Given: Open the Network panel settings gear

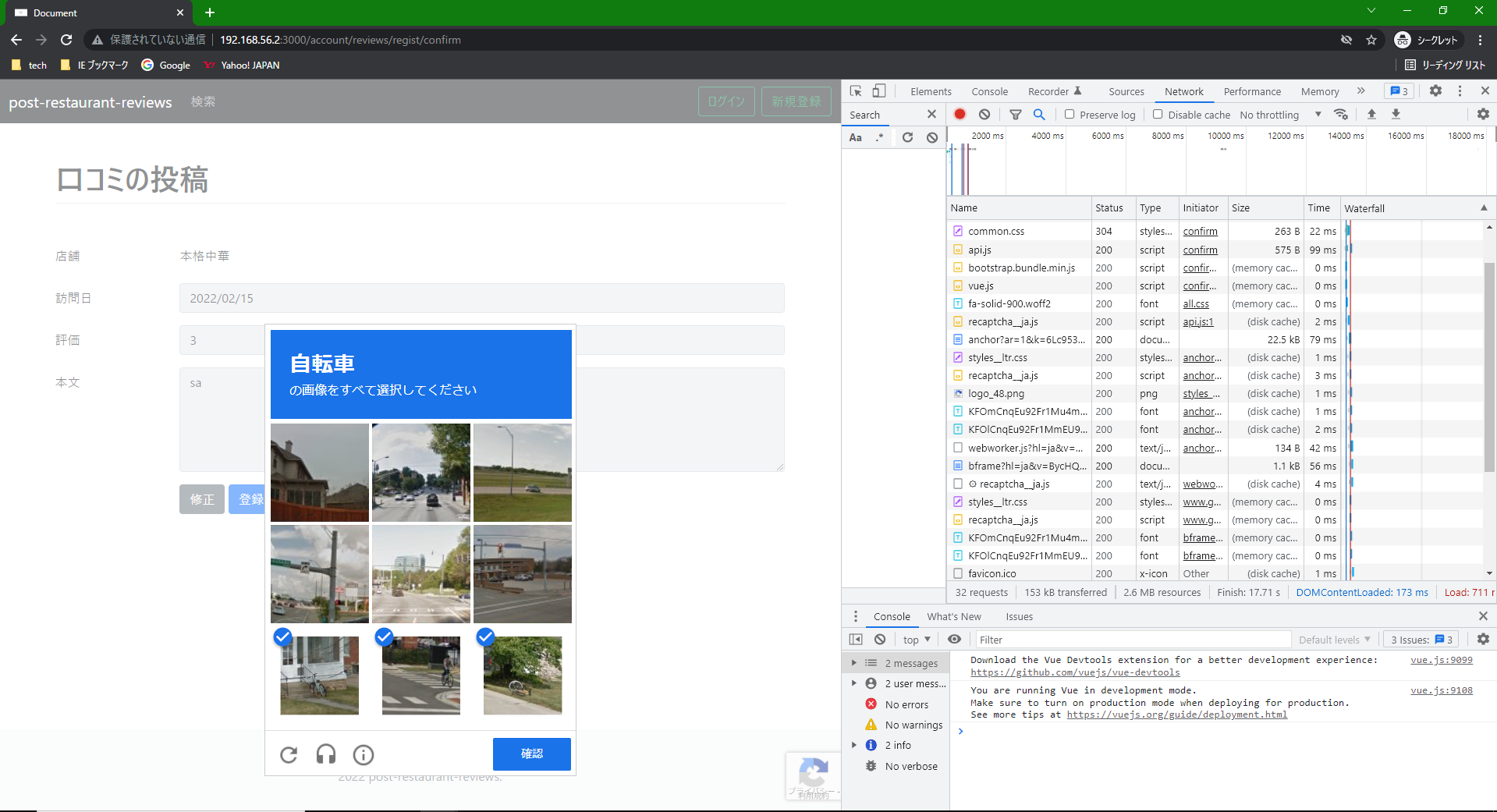Looking at the screenshot, I should pos(1481,114).
